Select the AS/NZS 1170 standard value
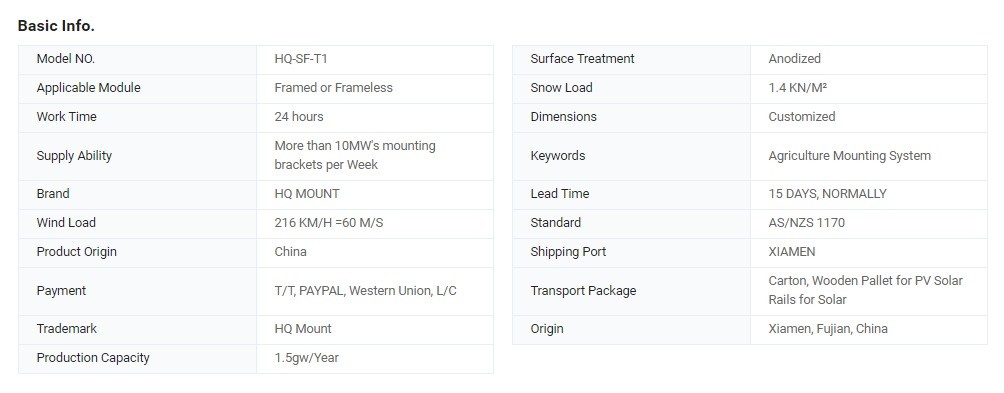Viewport: 1004px width, 393px height. tap(807, 223)
